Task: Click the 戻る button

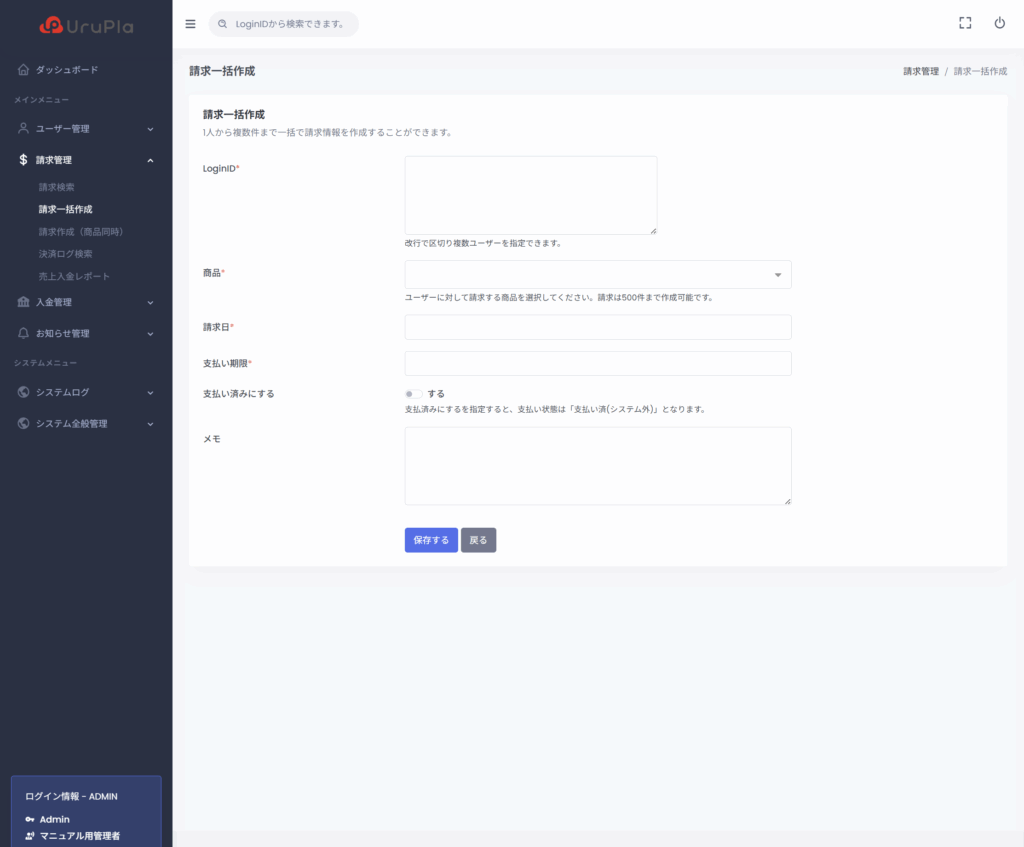Action: coord(478,540)
